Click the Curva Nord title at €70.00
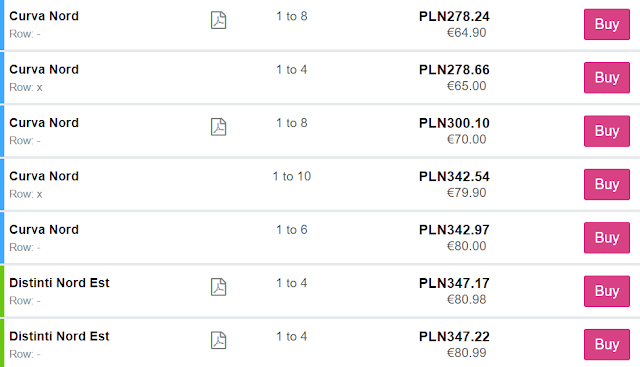Viewport: 640px width, 367px height. click(x=44, y=123)
